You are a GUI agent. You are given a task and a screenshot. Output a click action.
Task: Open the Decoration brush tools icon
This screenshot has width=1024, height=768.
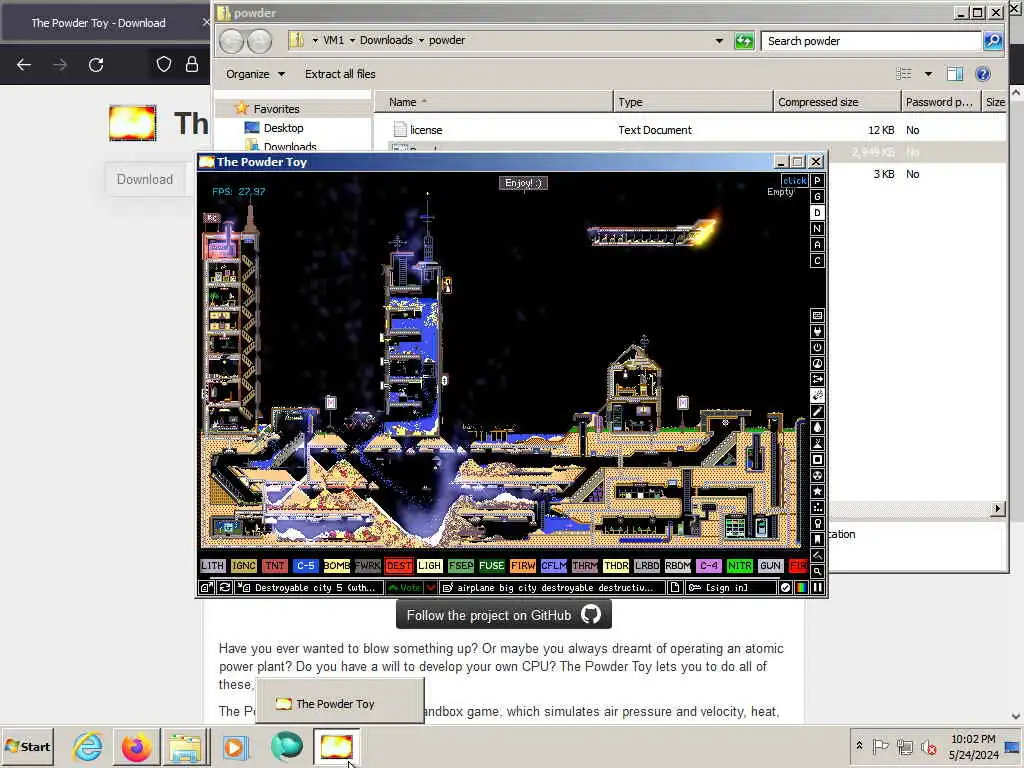click(x=817, y=555)
